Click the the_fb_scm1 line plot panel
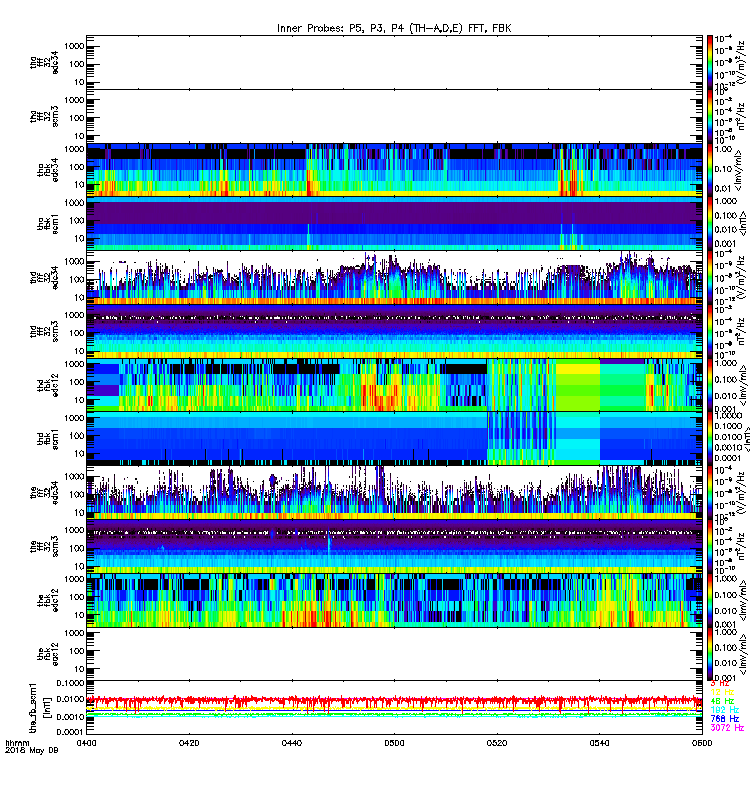 pyautogui.click(x=394, y=708)
